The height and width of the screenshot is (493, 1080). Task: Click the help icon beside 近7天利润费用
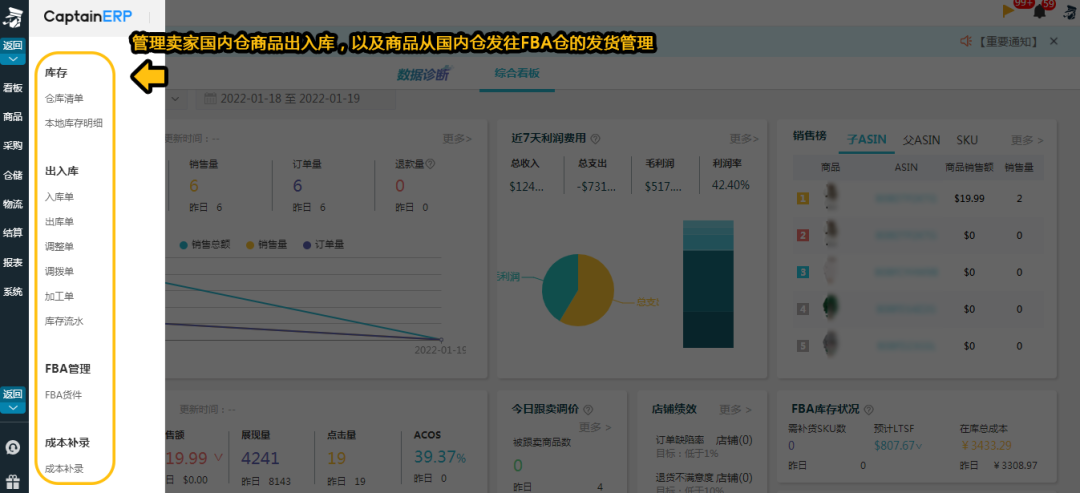point(595,138)
